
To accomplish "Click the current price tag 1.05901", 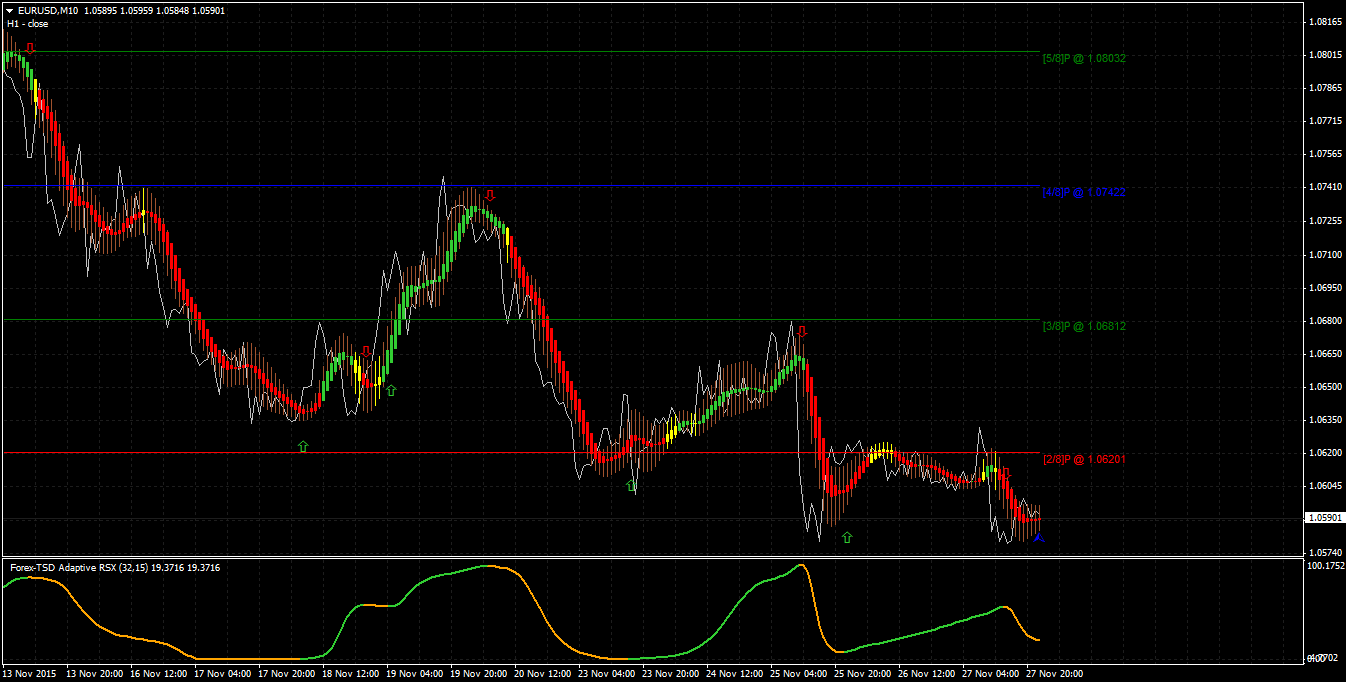I will coord(1324,518).
